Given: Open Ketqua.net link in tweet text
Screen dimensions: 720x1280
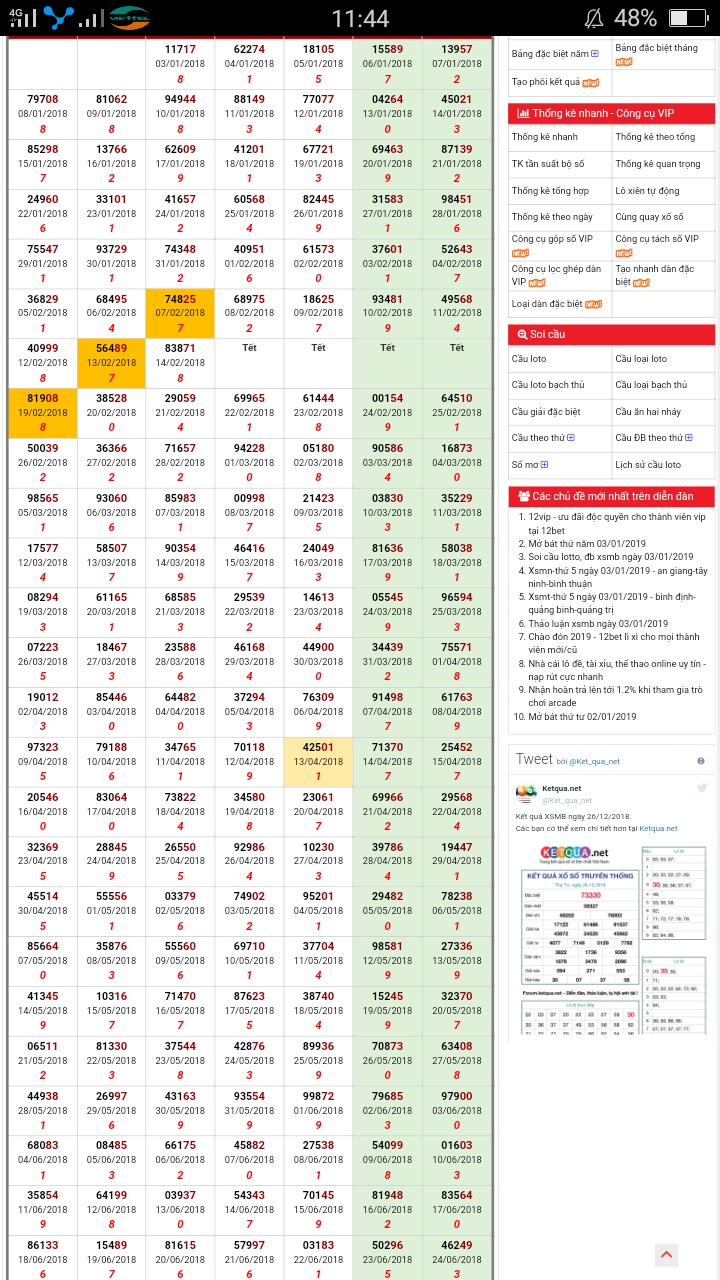Looking at the screenshot, I should [658, 828].
